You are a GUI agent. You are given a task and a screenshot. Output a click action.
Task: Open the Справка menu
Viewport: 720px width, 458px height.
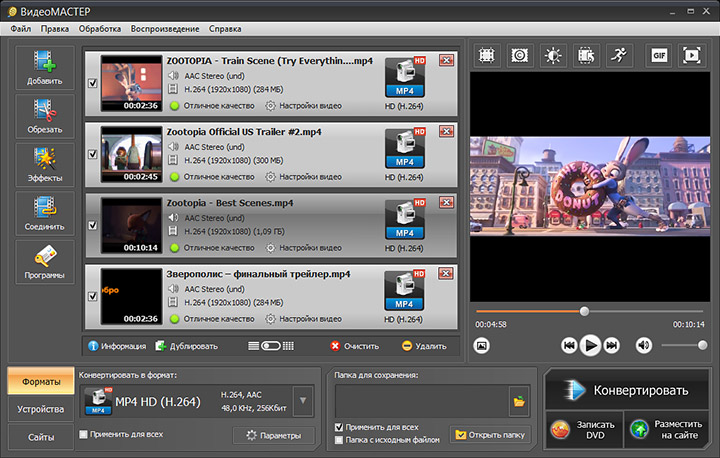pos(225,29)
